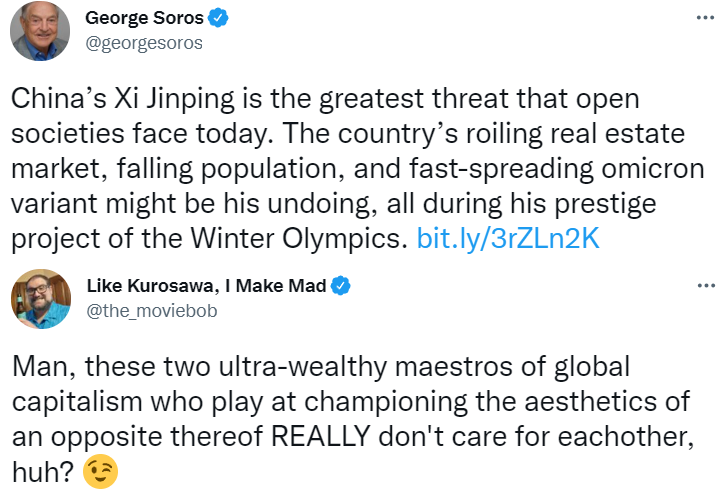Viewport: 719px width, 490px height.
Task: Open the @georgesoros handle link
Action: click(x=144, y=43)
